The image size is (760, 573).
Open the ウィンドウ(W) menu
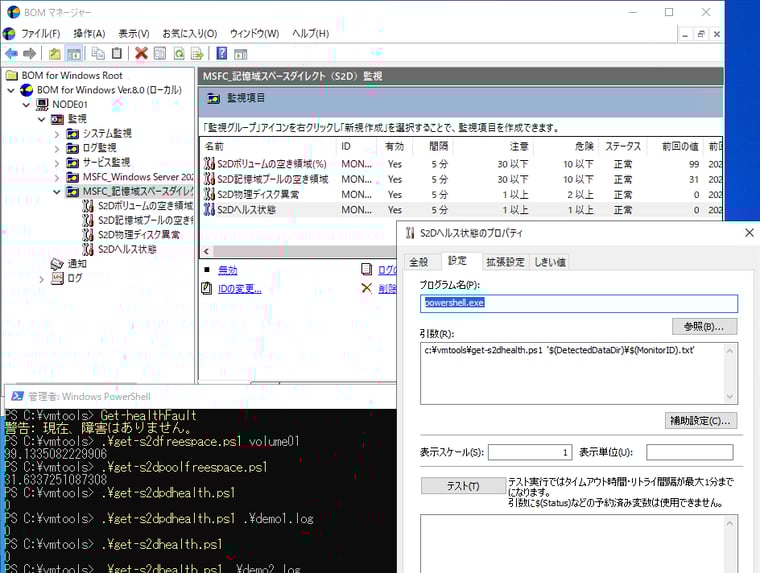tap(254, 33)
